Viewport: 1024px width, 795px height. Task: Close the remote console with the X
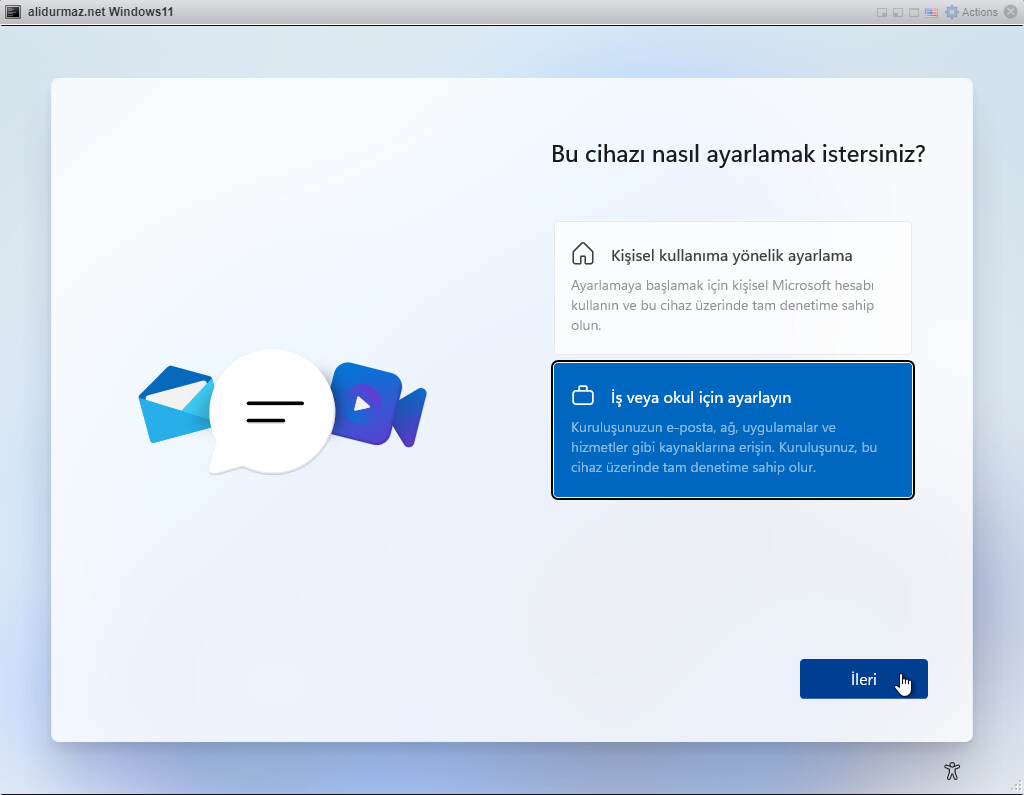[x=1010, y=12]
